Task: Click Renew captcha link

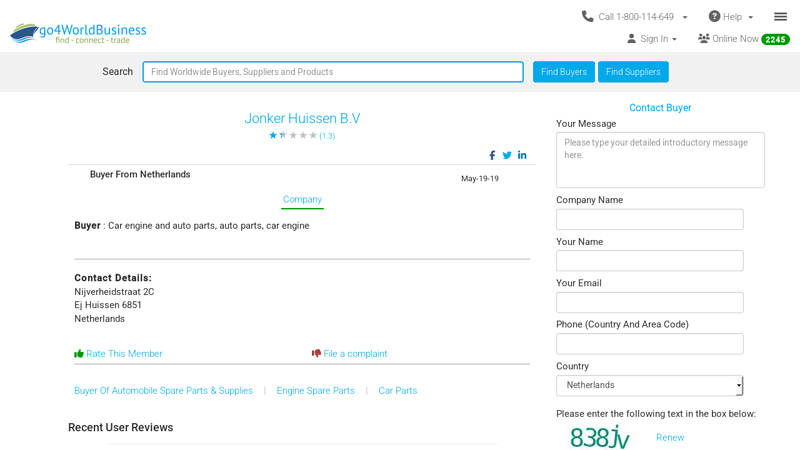Action: coord(670,437)
